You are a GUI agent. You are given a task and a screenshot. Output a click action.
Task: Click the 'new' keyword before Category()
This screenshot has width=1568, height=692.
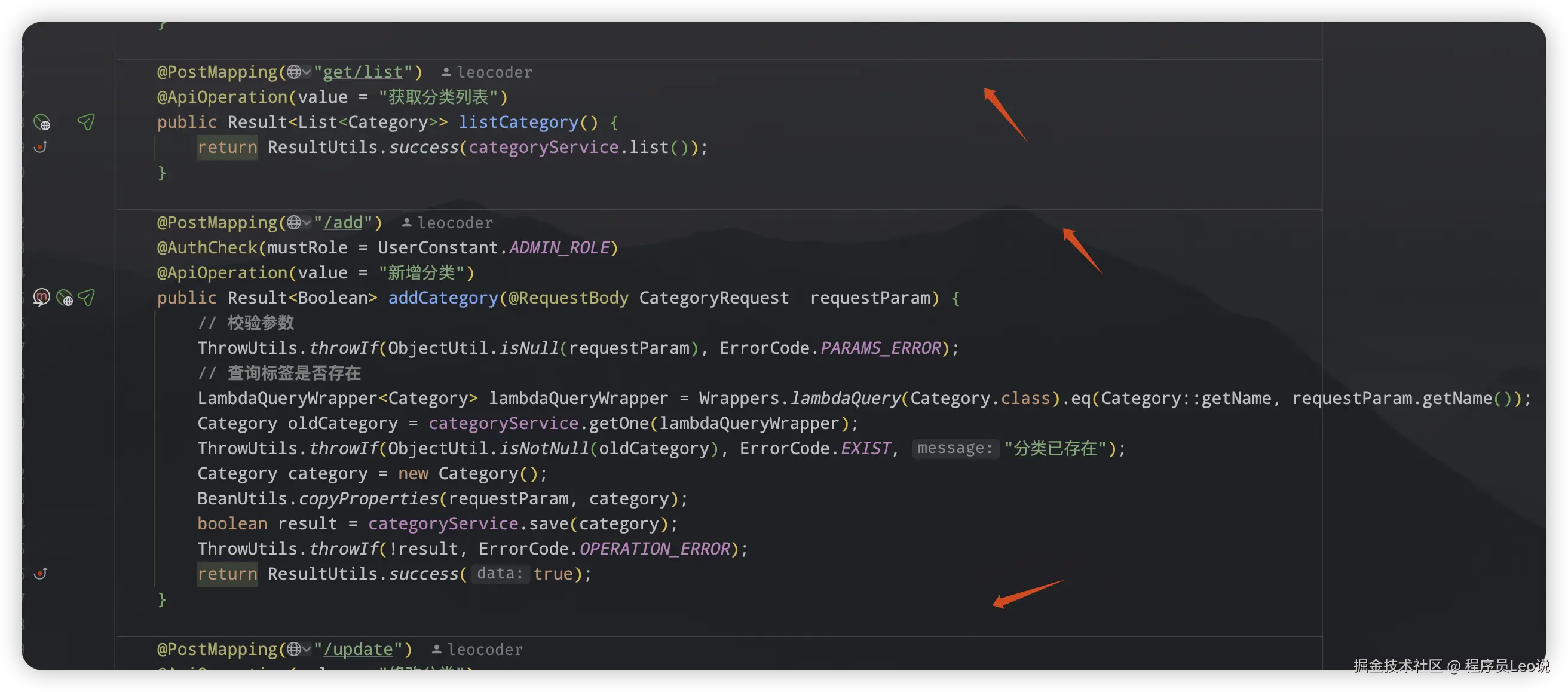click(413, 473)
